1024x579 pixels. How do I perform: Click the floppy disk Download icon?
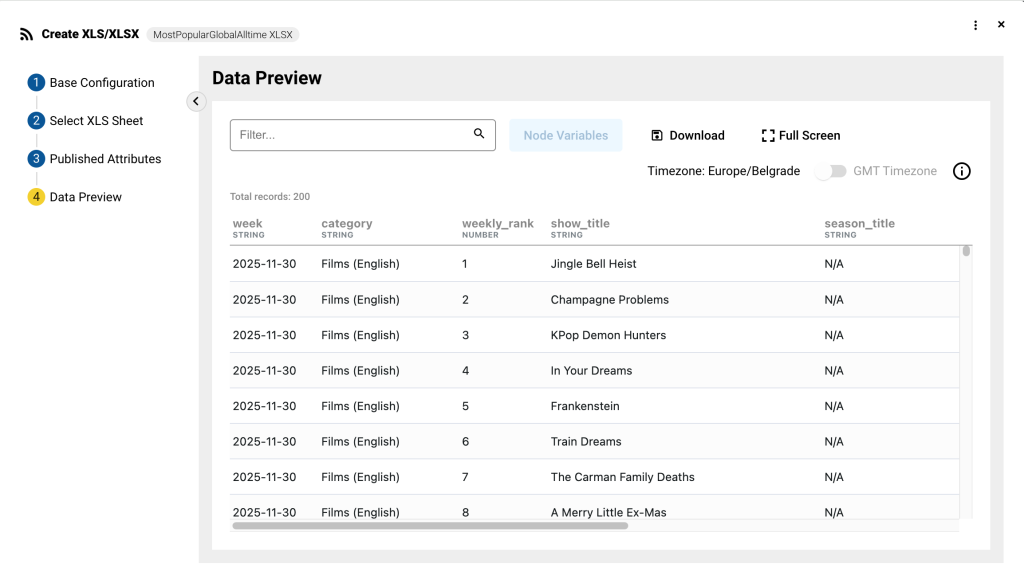tap(657, 136)
